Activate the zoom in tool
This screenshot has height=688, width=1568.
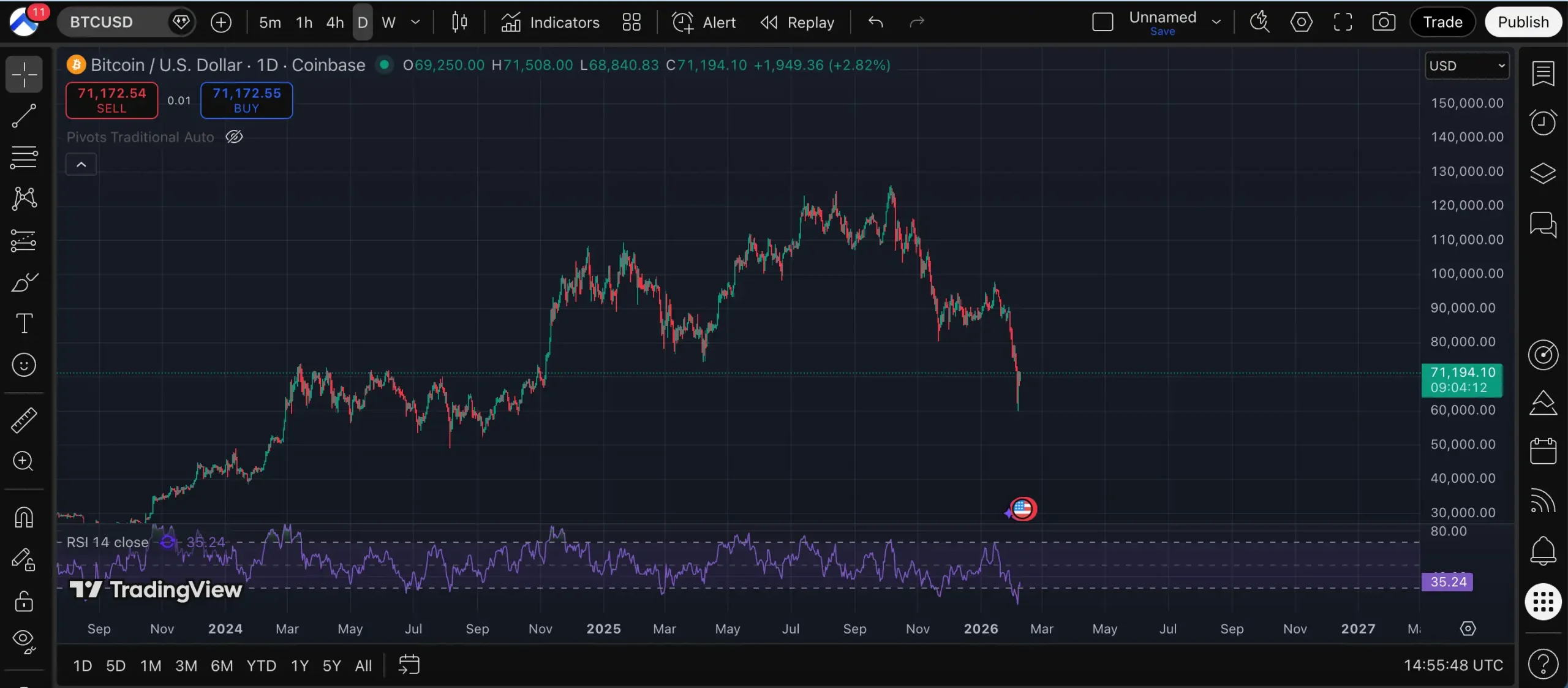click(24, 461)
